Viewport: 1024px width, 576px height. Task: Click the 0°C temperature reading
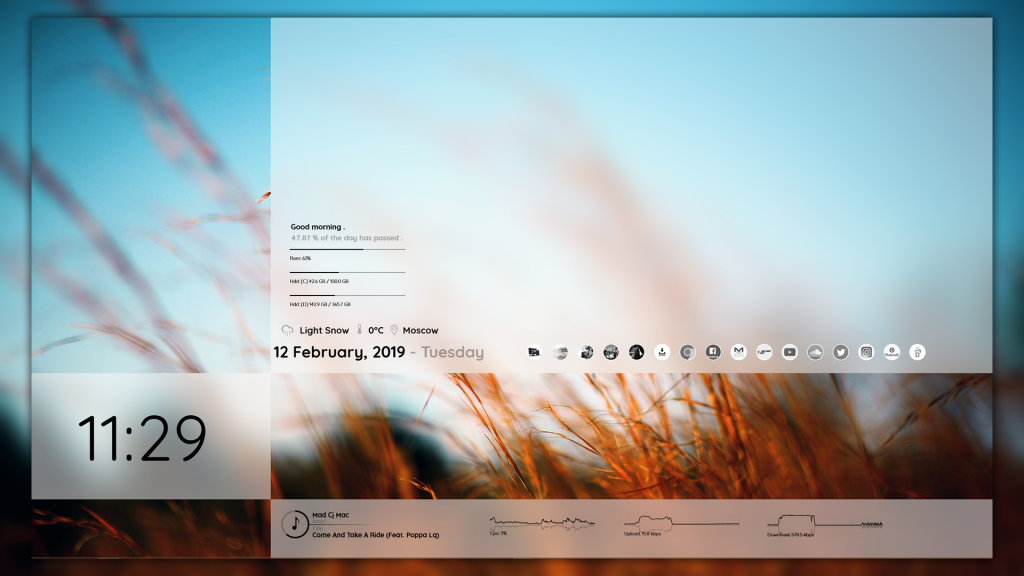[x=375, y=330]
